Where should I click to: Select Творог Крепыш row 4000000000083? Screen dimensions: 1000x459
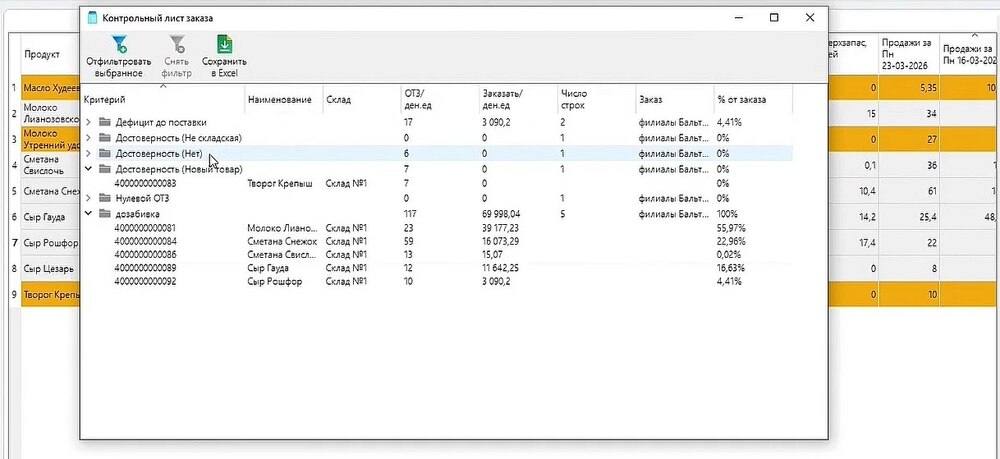(437, 184)
